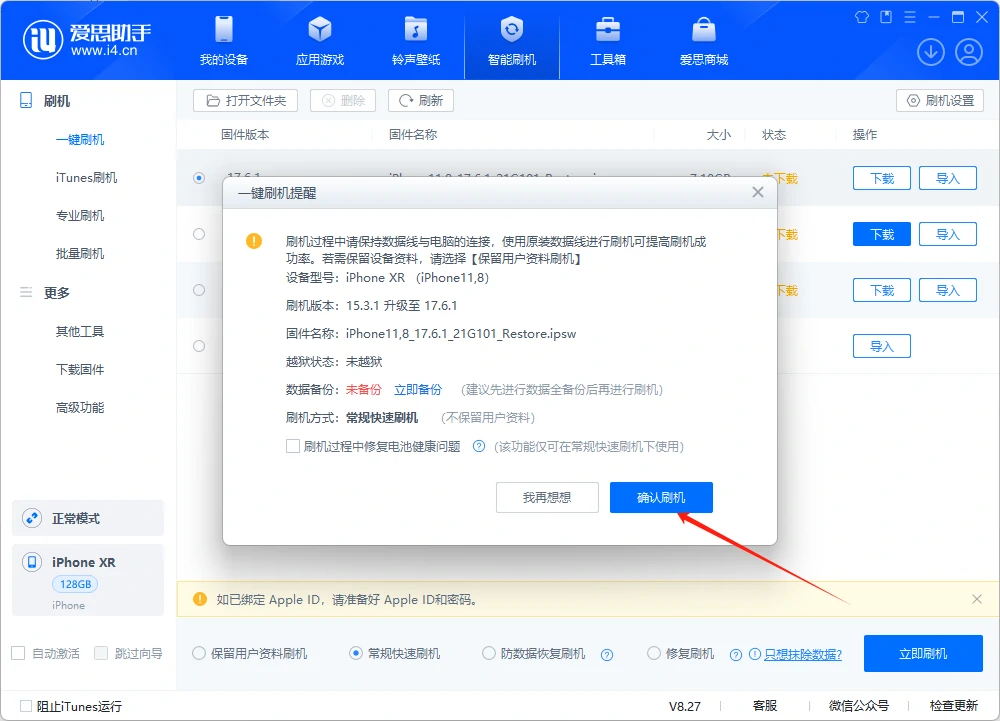Check 刷机过程中修复电池健康问题 box
This screenshot has height=721, width=1000.
[x=293, y=446]
